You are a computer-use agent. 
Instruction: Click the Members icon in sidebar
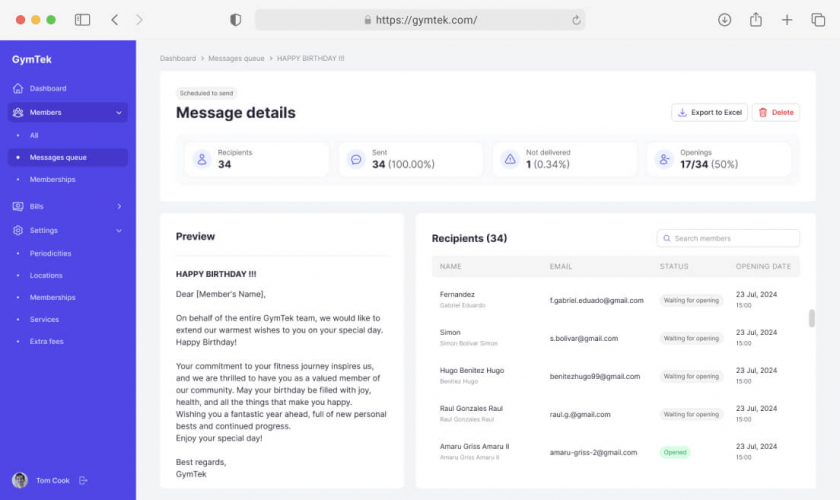coord(18,113)
